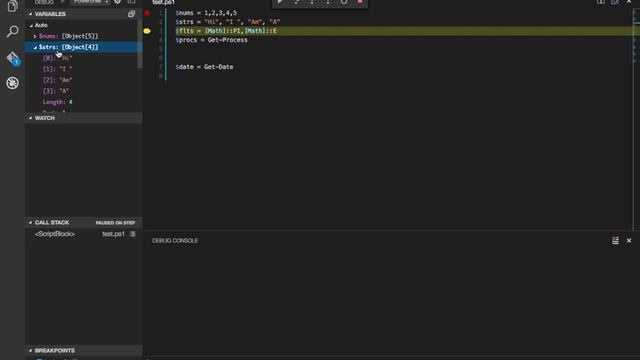Open the Explorer files view icon
640x360 pixels.
[x=12, y=6]
